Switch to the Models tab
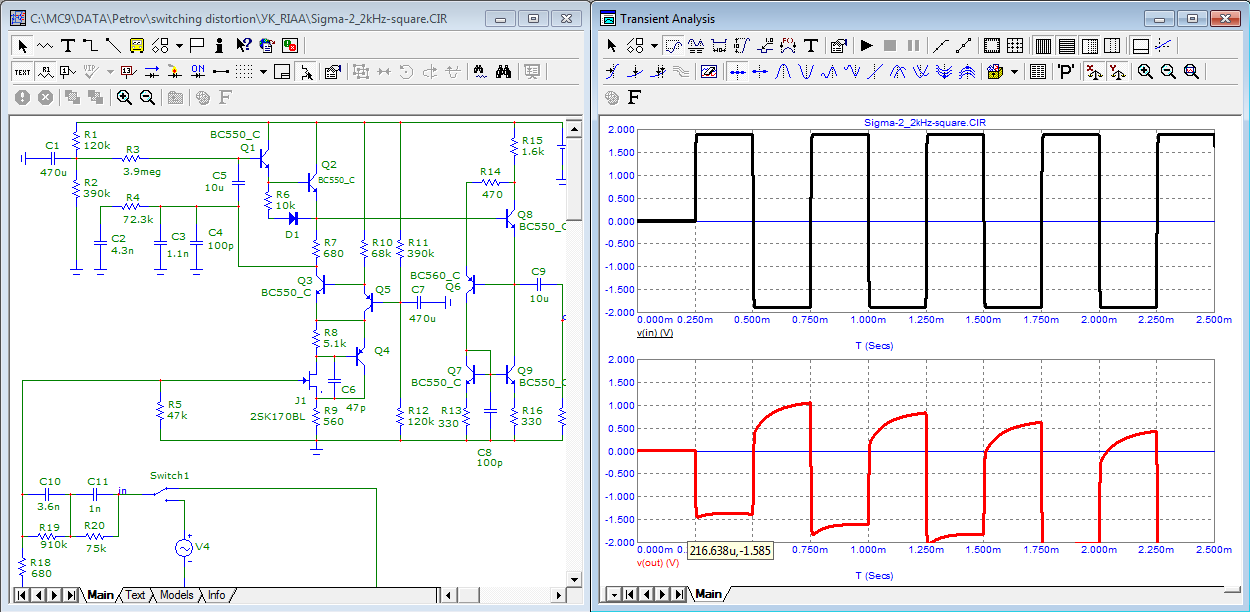 176,595
